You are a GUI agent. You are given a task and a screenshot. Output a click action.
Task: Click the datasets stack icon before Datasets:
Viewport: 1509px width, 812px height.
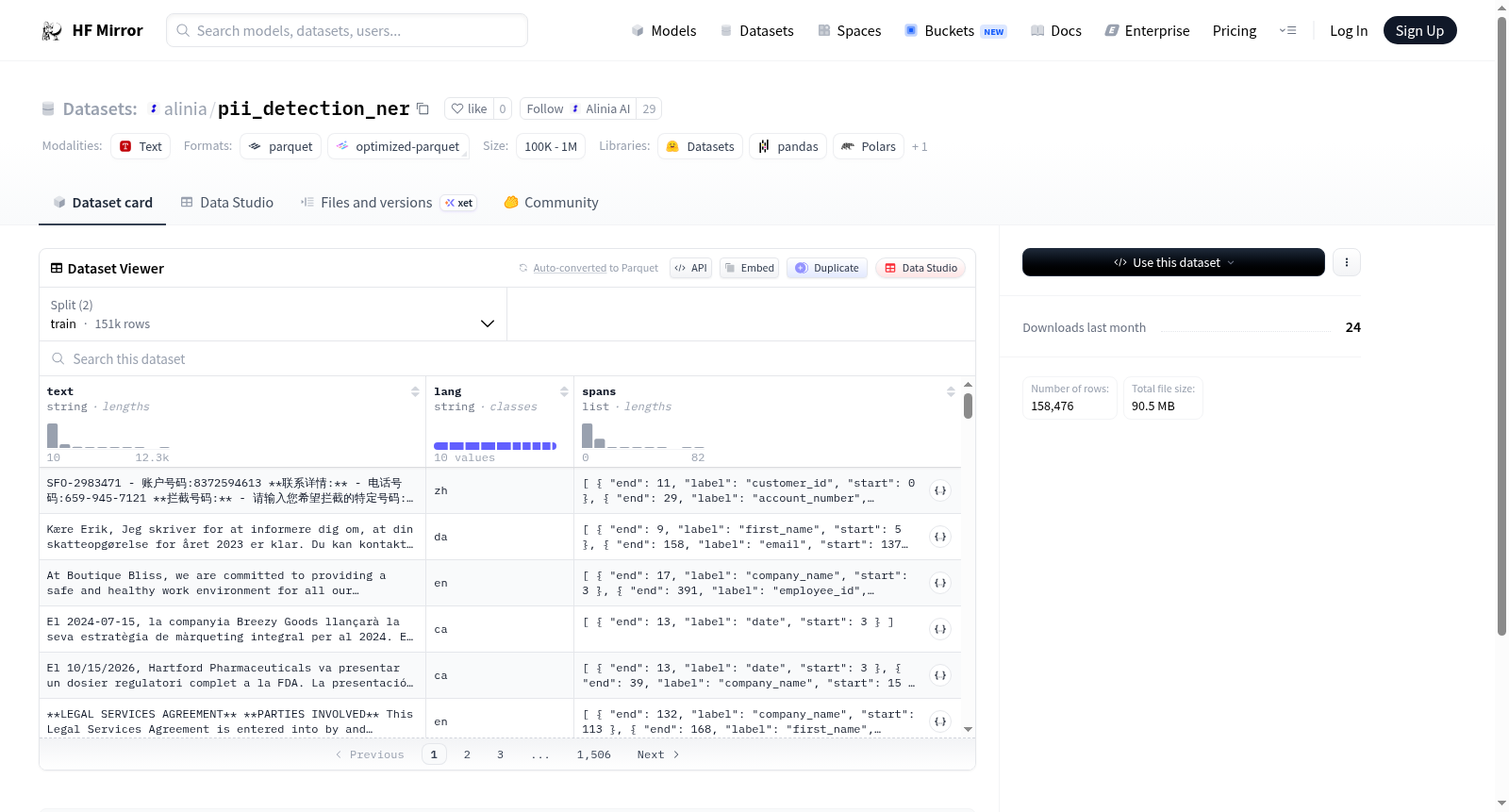[x=48, y=109]
